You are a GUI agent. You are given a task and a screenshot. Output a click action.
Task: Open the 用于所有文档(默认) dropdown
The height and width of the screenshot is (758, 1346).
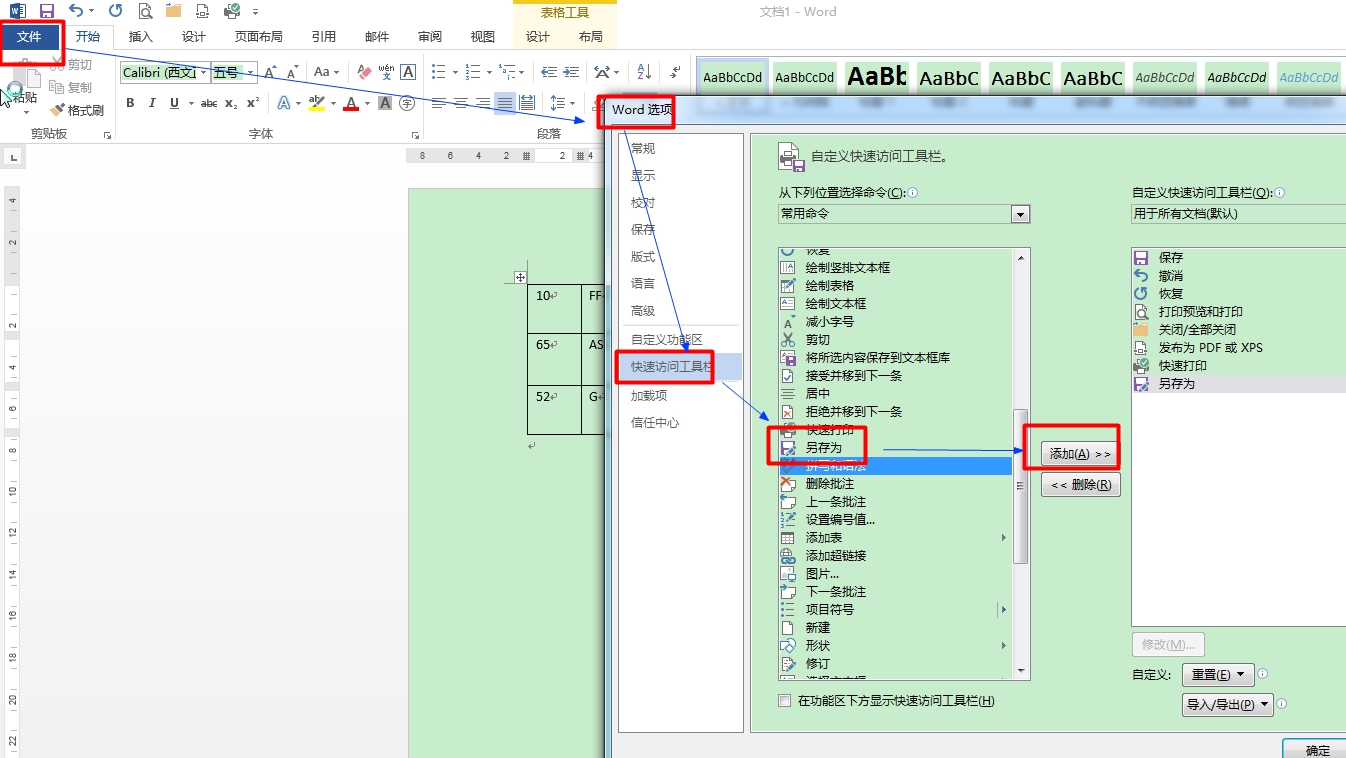pos(1239,214)
